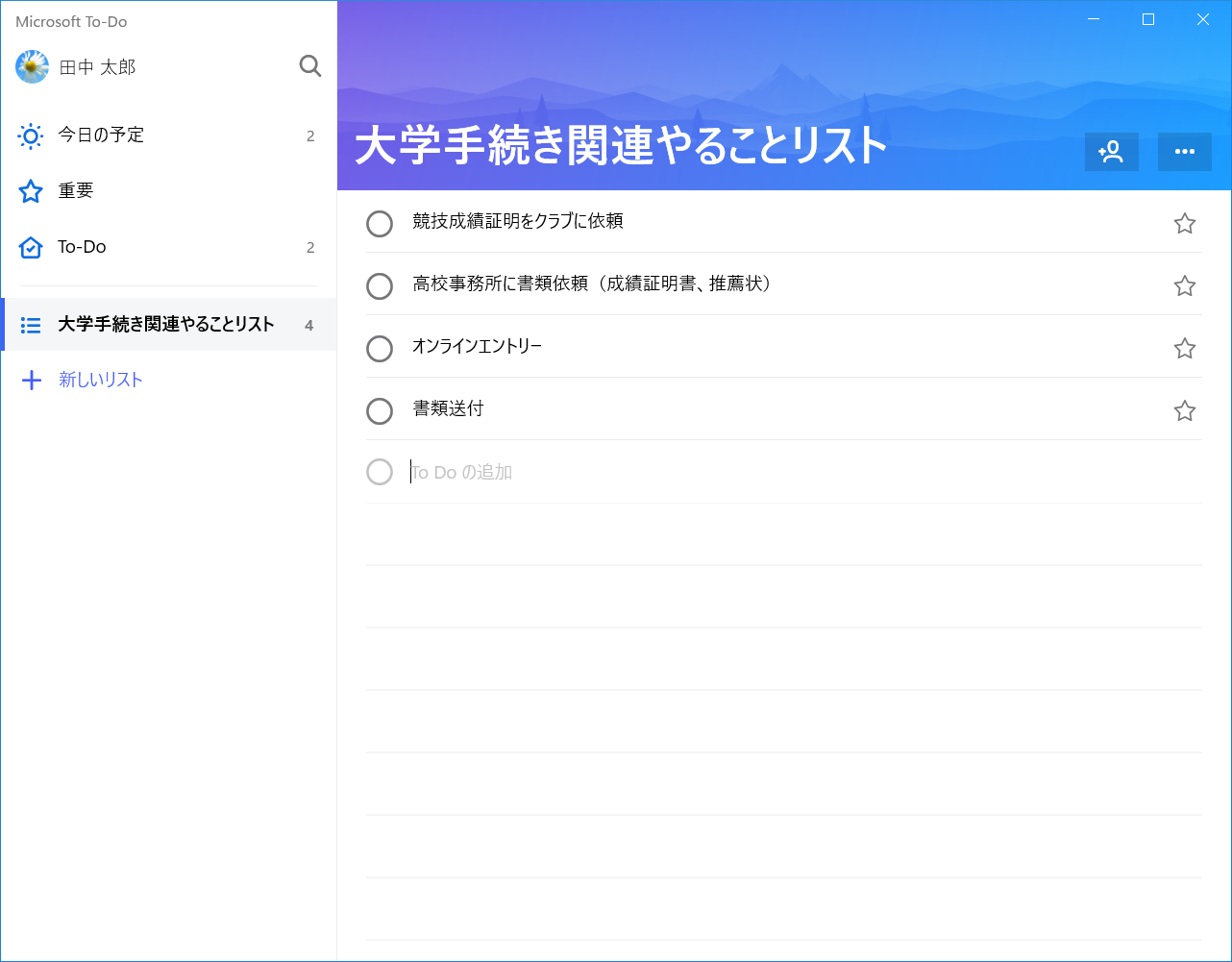Star 書類送付 as important
Viewport: 1232px width, 962px height.
pos(1184,410)
